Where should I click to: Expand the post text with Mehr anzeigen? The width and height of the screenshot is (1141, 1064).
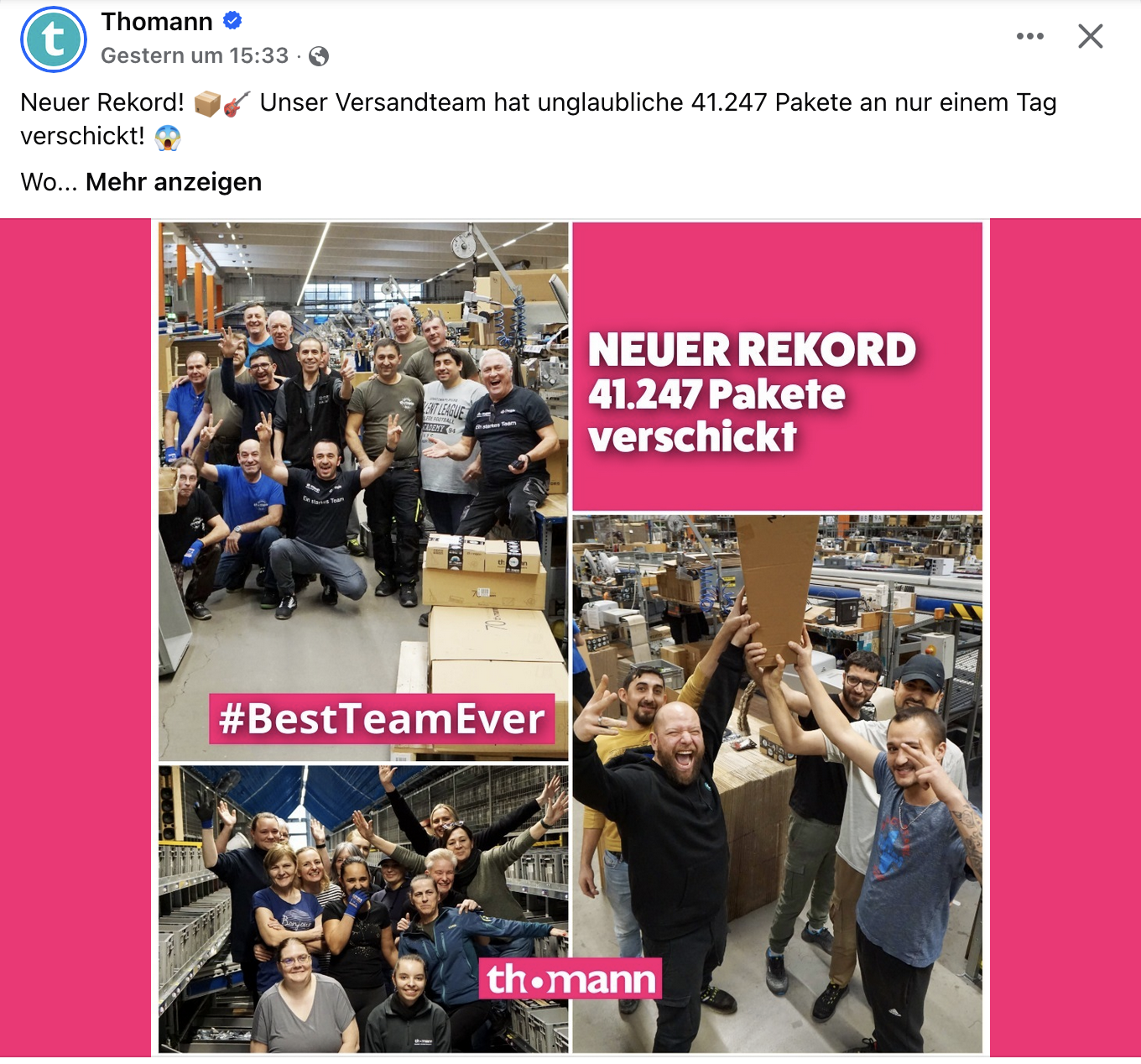pos(174,182)
